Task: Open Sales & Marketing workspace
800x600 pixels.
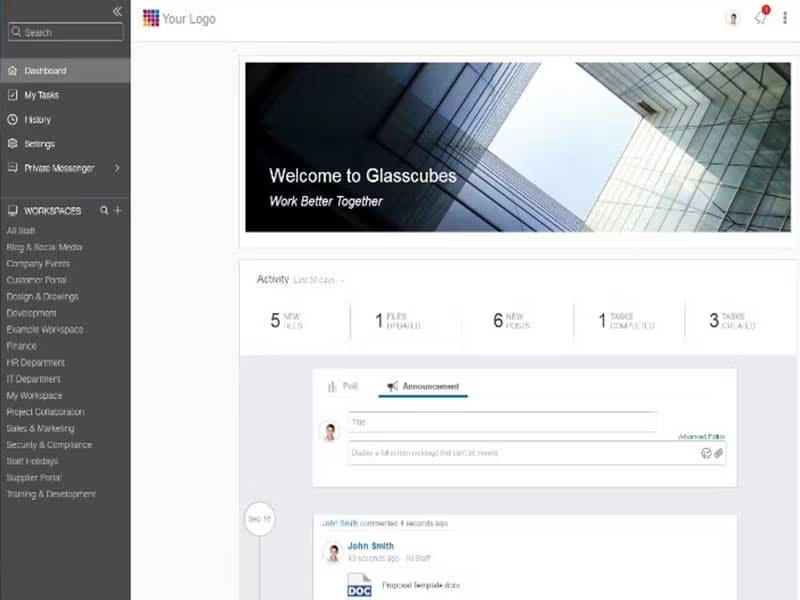Action: (40, 428)
